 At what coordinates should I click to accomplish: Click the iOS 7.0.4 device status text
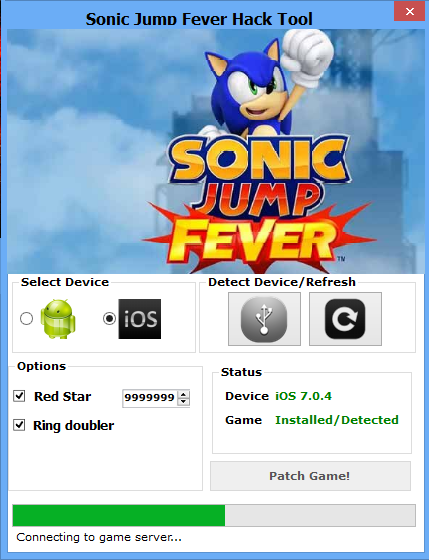(303, 396)
